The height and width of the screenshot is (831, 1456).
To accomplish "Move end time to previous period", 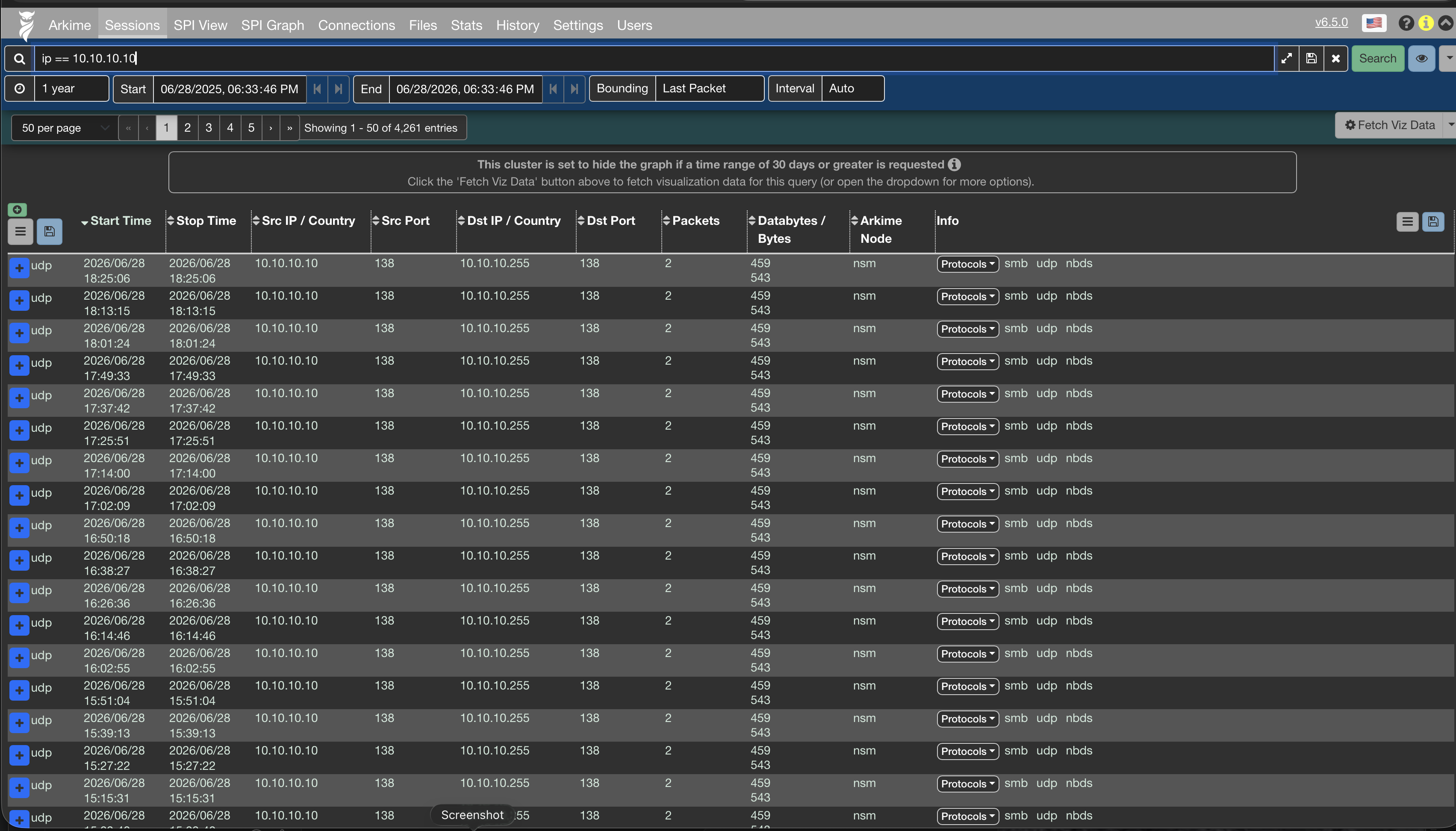I will 553,89.
